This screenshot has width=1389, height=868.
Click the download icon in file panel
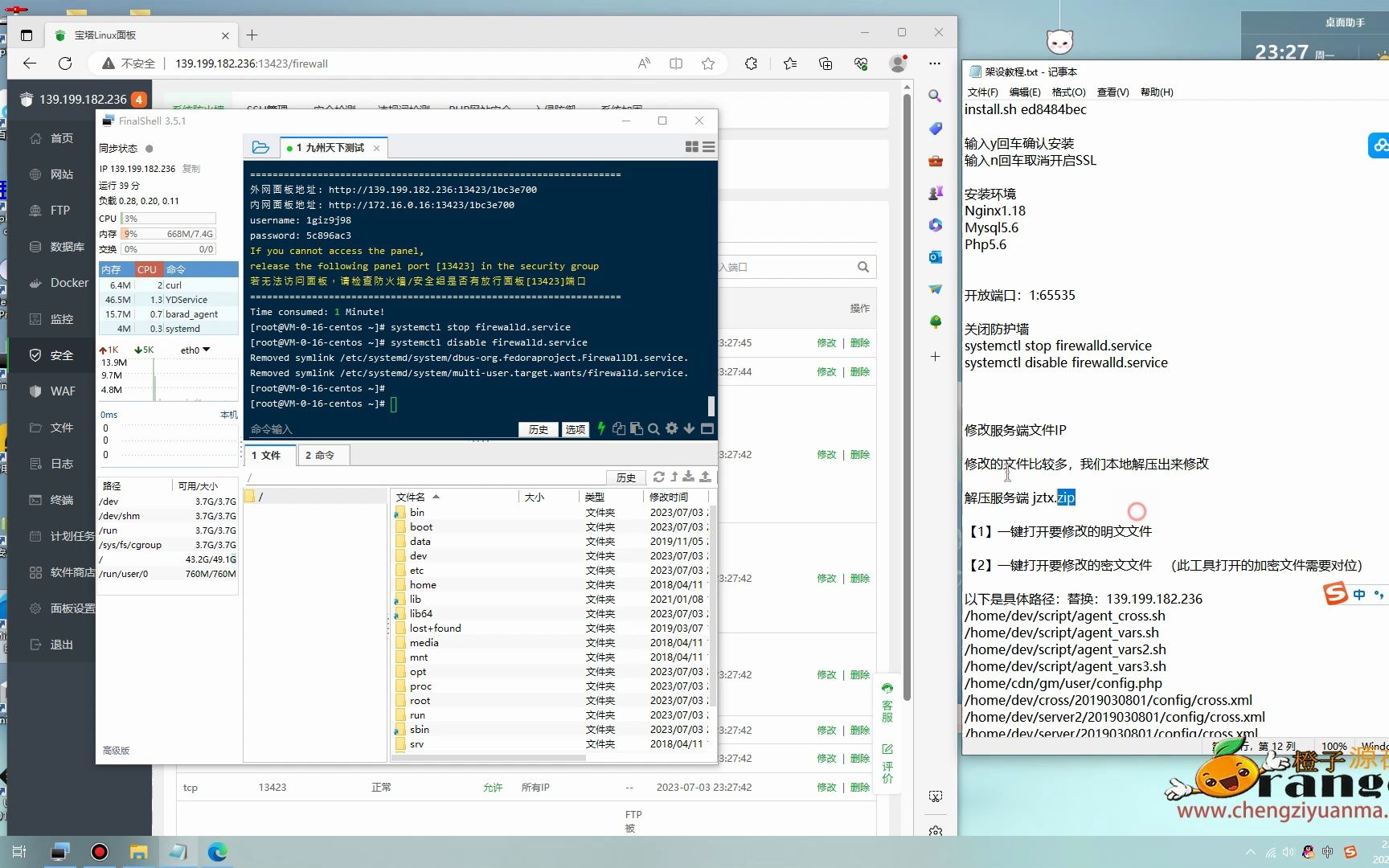[689, 477]
